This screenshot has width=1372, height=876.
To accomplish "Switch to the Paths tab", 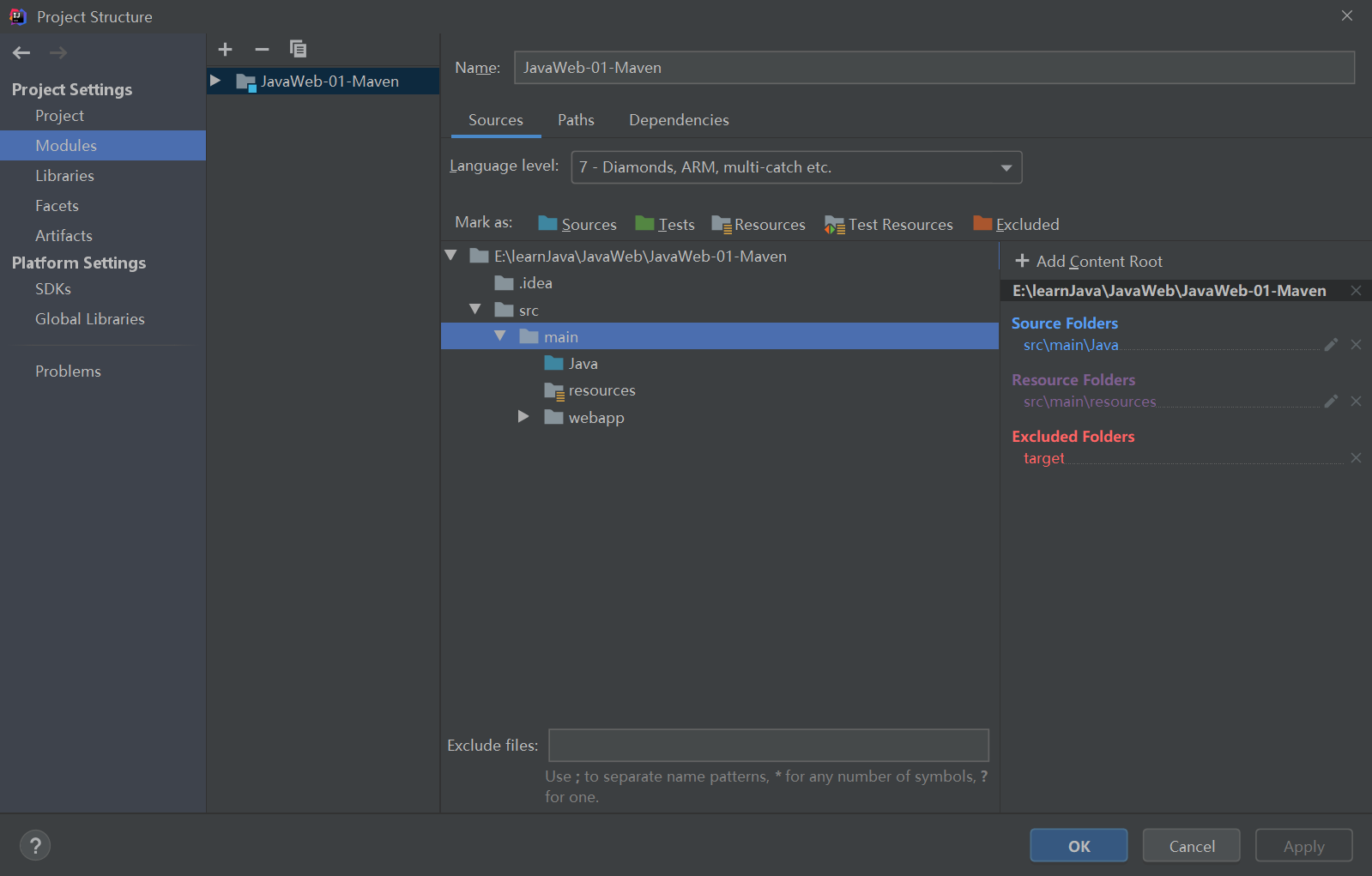I will tap(576, 120).
